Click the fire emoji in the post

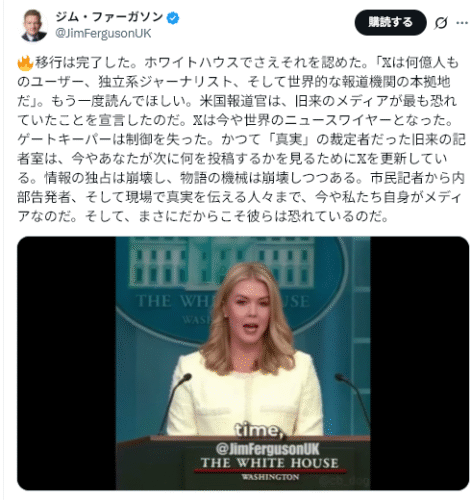click(25, 63)
